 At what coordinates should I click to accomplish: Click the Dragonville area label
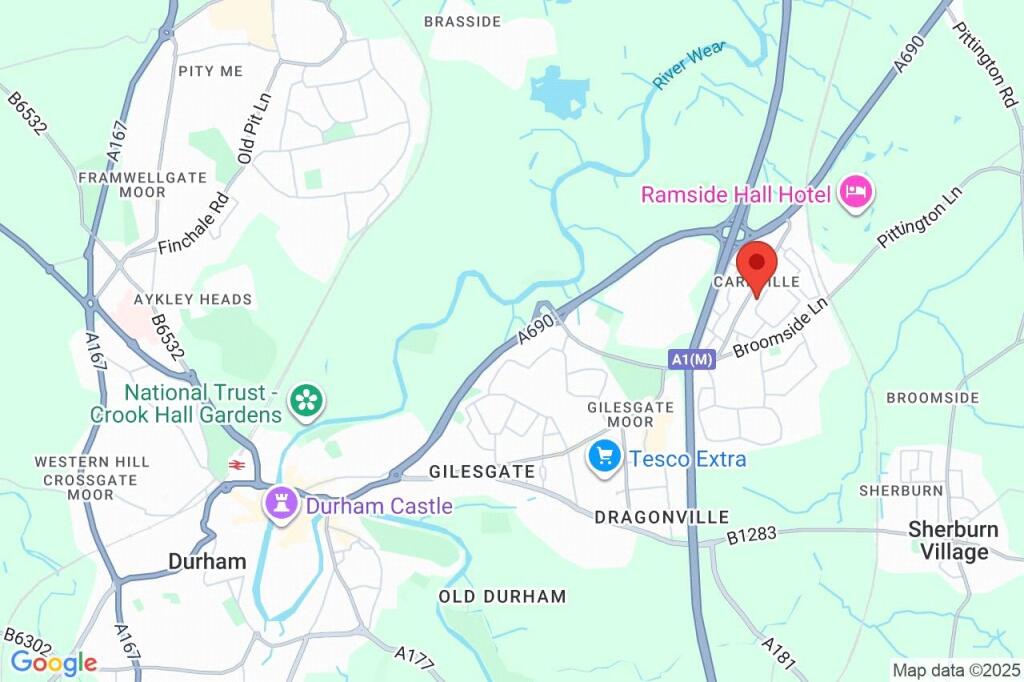click(x=662, y=517)
